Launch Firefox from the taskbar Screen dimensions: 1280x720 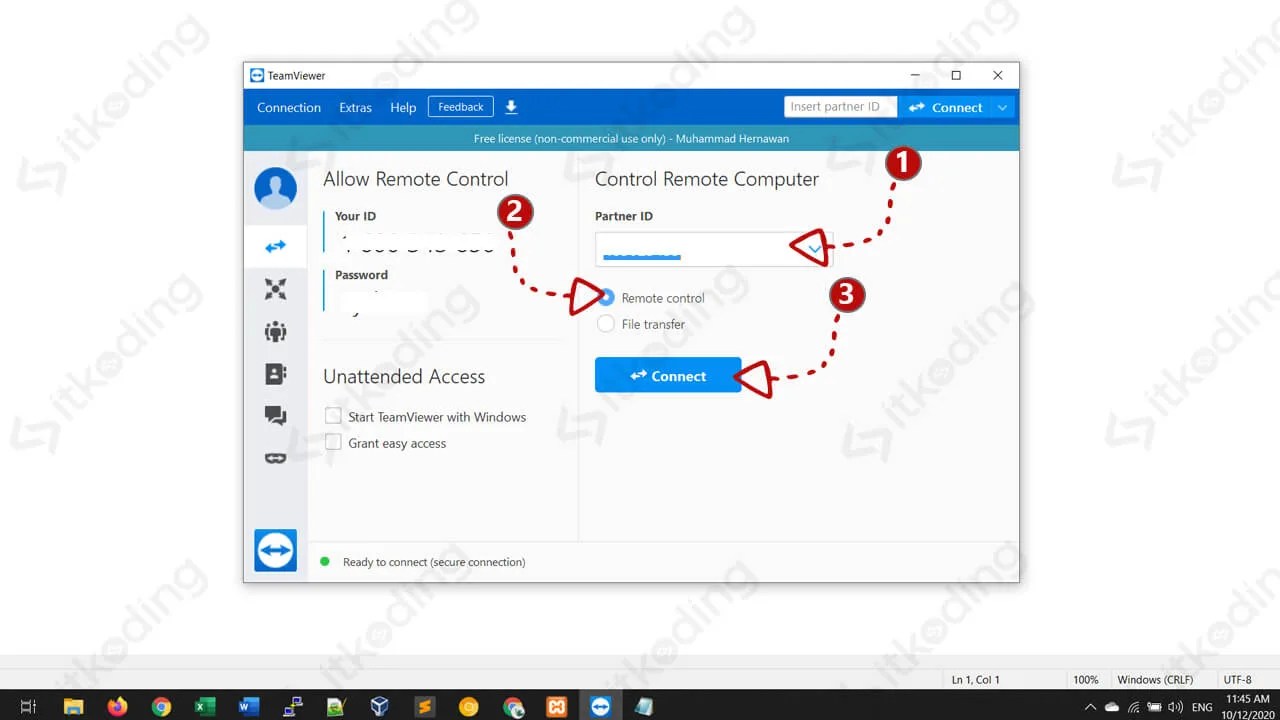click(117, 706)
